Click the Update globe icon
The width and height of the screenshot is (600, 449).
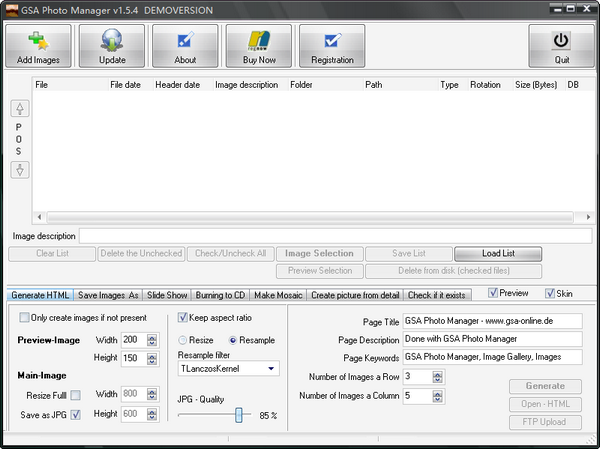coord(112,42)
